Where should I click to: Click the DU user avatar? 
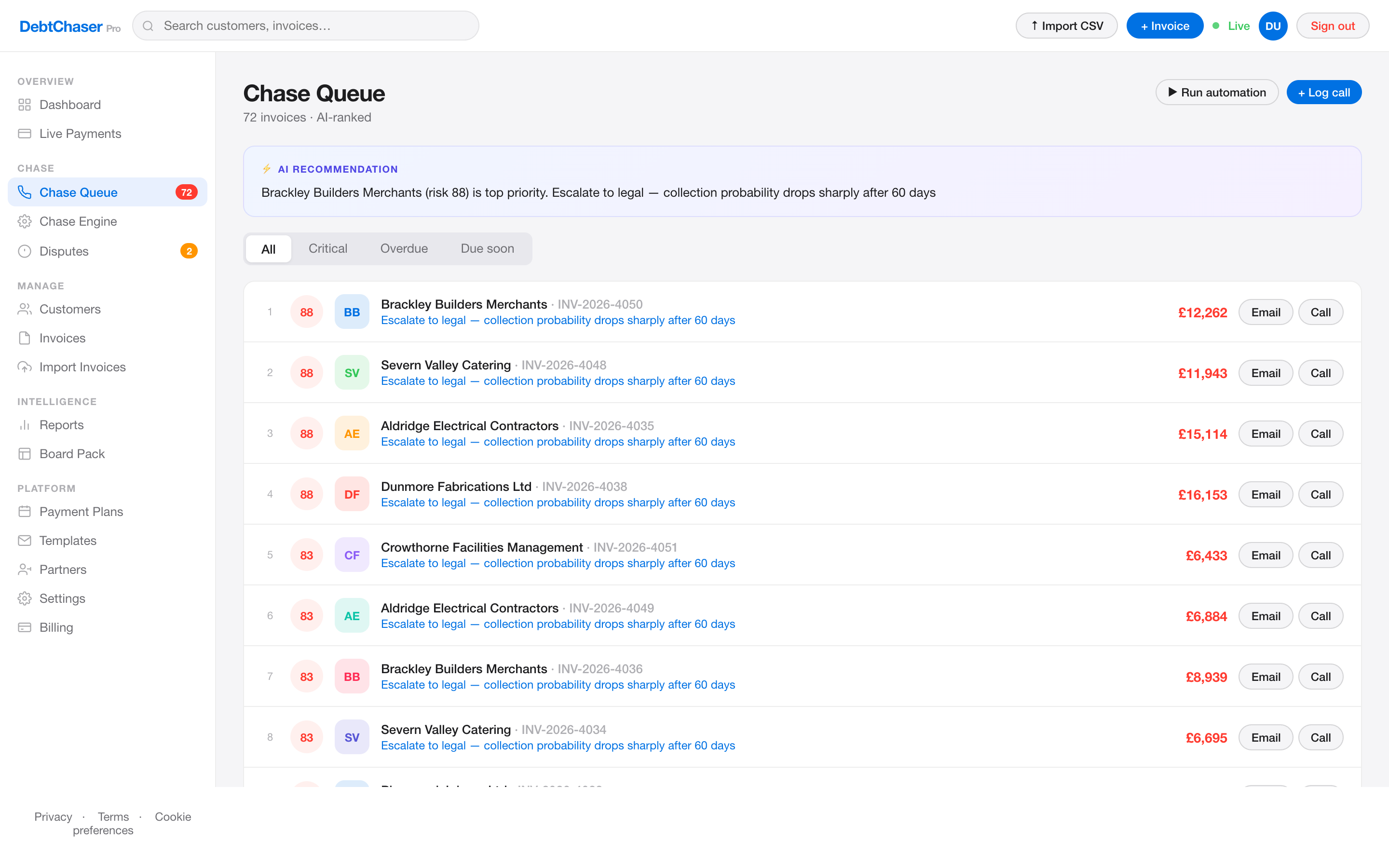(x=1272, y=26)
